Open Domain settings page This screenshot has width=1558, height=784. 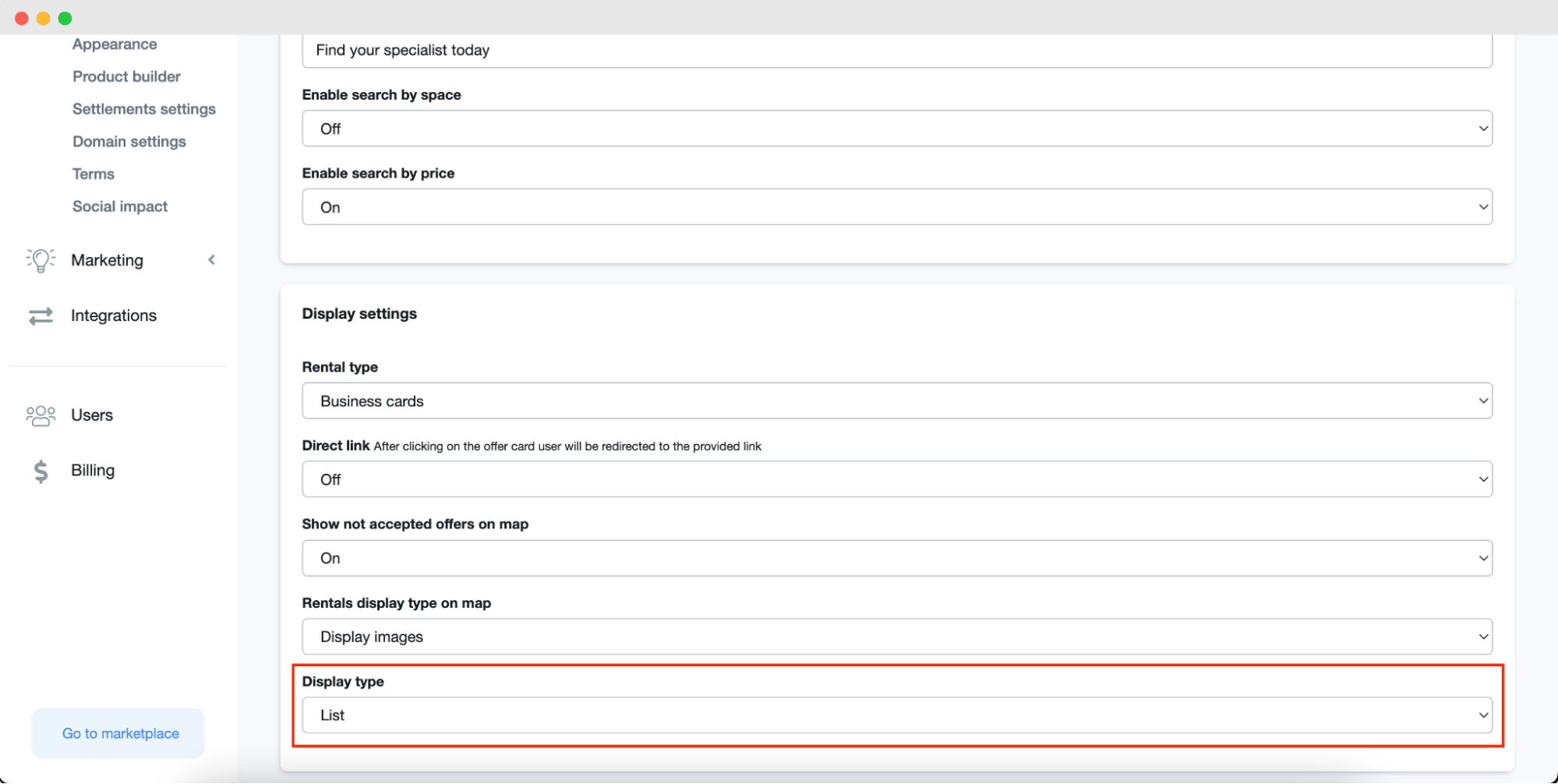pos(129,142)
